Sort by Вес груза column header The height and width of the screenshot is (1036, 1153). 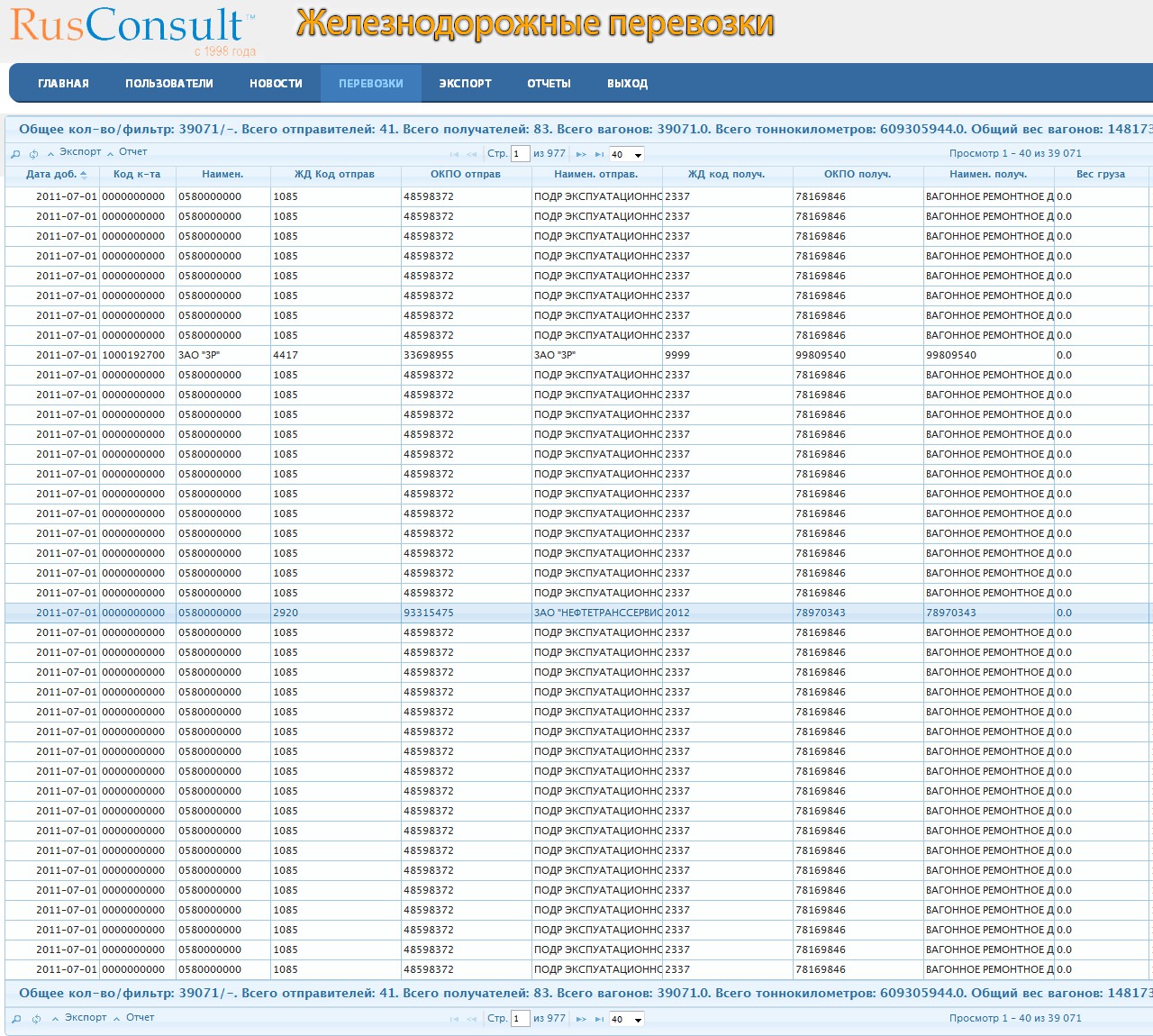1101,175
